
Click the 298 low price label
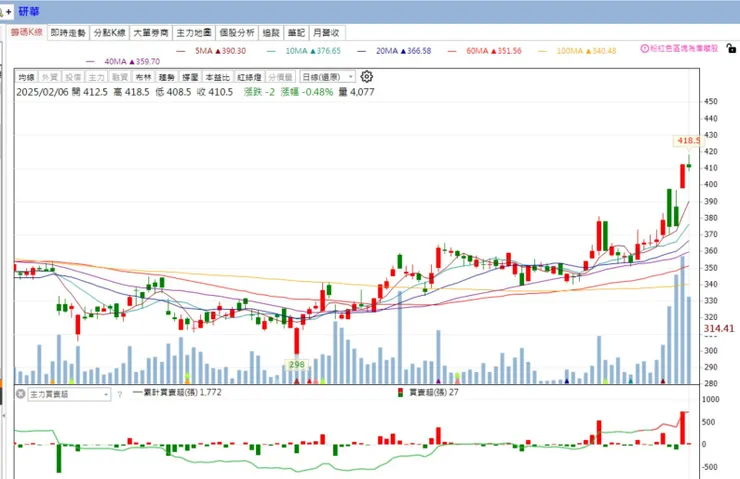[x=296, y=364]
